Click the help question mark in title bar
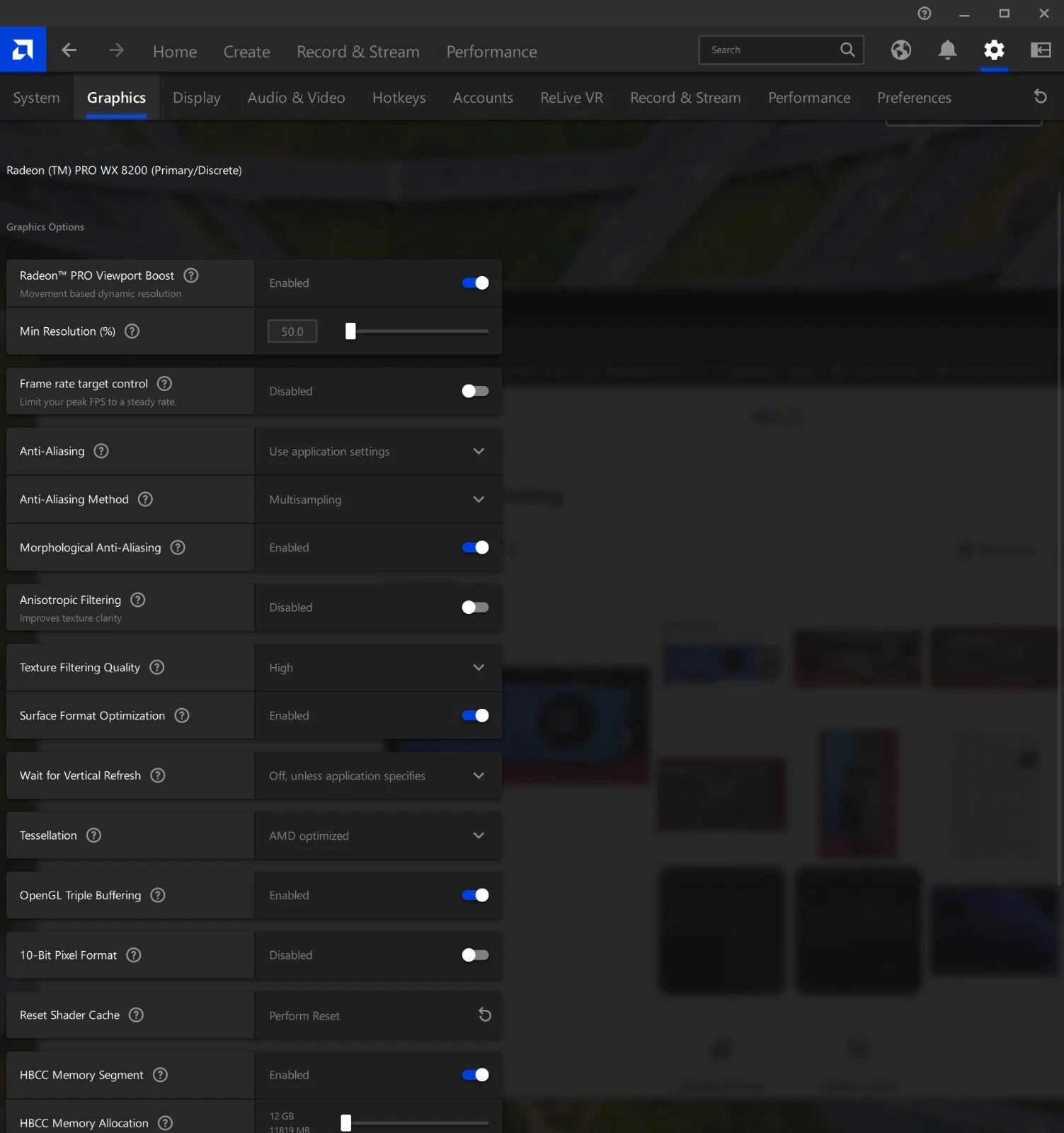This screenshot has width=1064, height=1133. pos(924,13)
